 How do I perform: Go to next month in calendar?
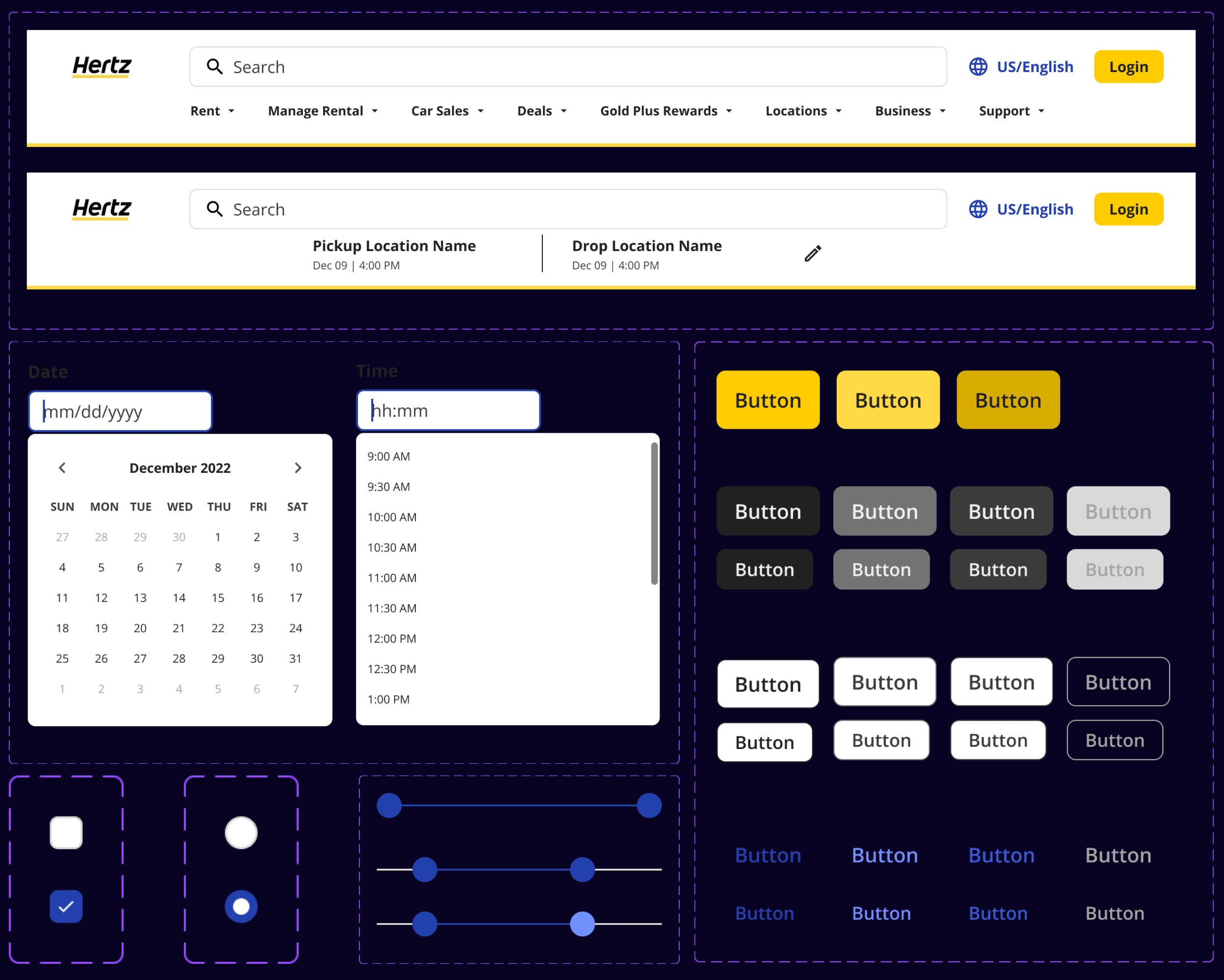(x=298, y=467)
